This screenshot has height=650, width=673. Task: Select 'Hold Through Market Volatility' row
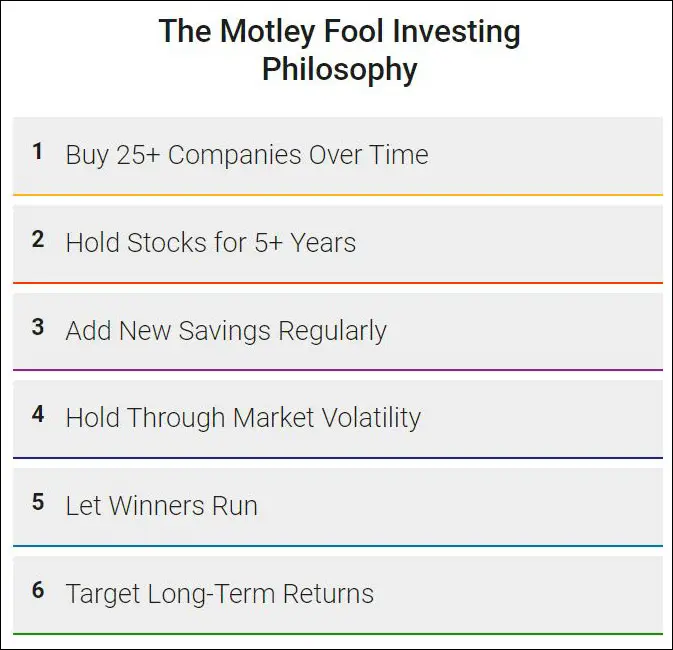tap(243, 418)
